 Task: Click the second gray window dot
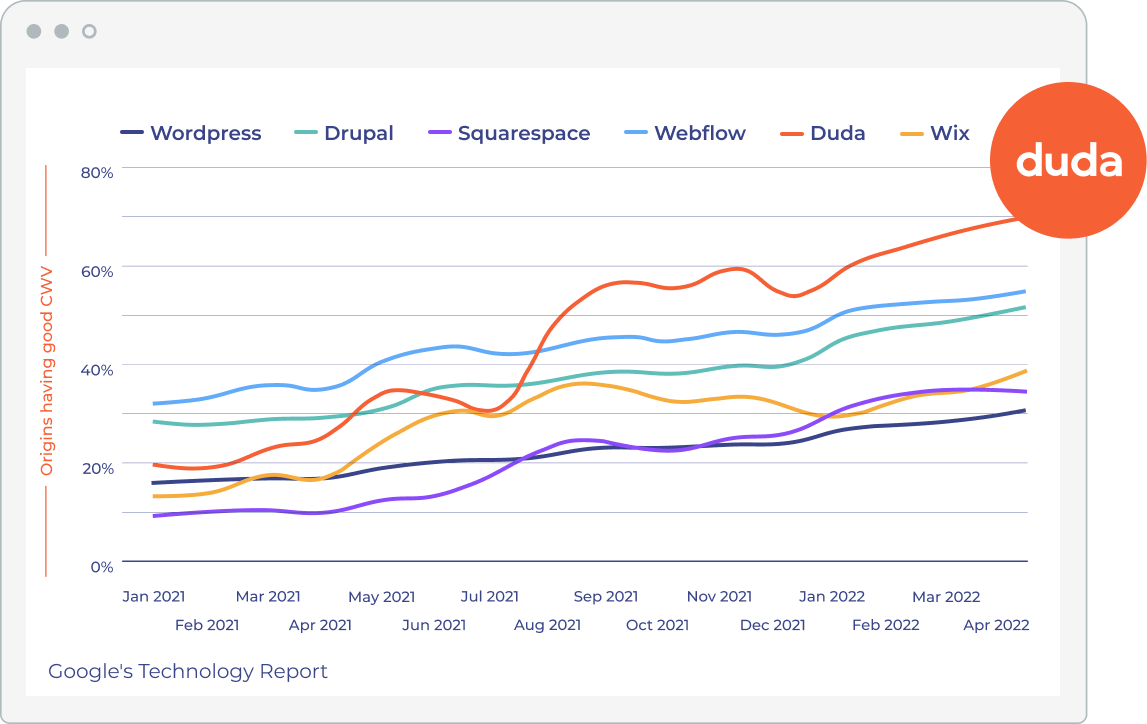[61, 31]
